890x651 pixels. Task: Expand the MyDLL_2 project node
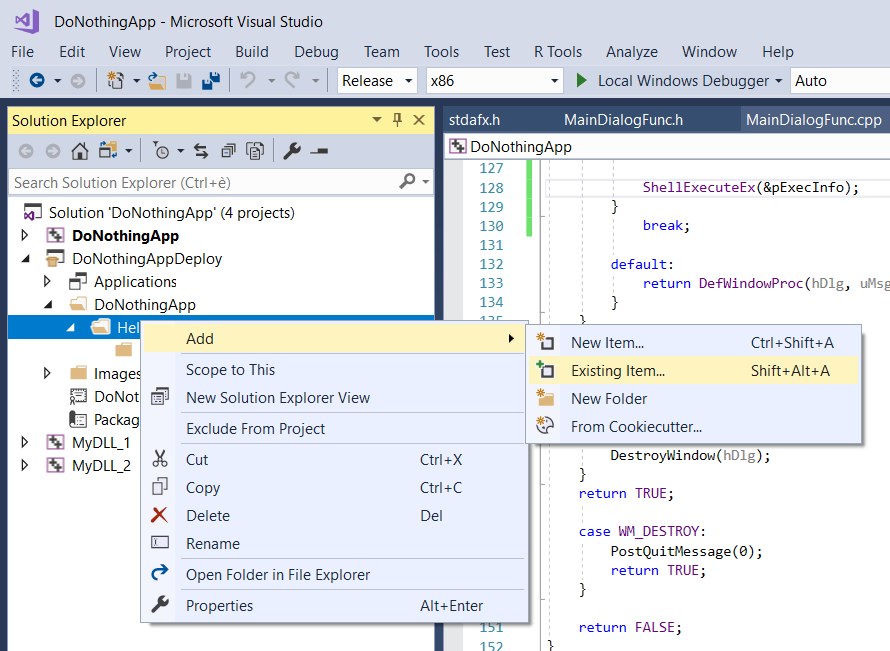tap(24, 465)
